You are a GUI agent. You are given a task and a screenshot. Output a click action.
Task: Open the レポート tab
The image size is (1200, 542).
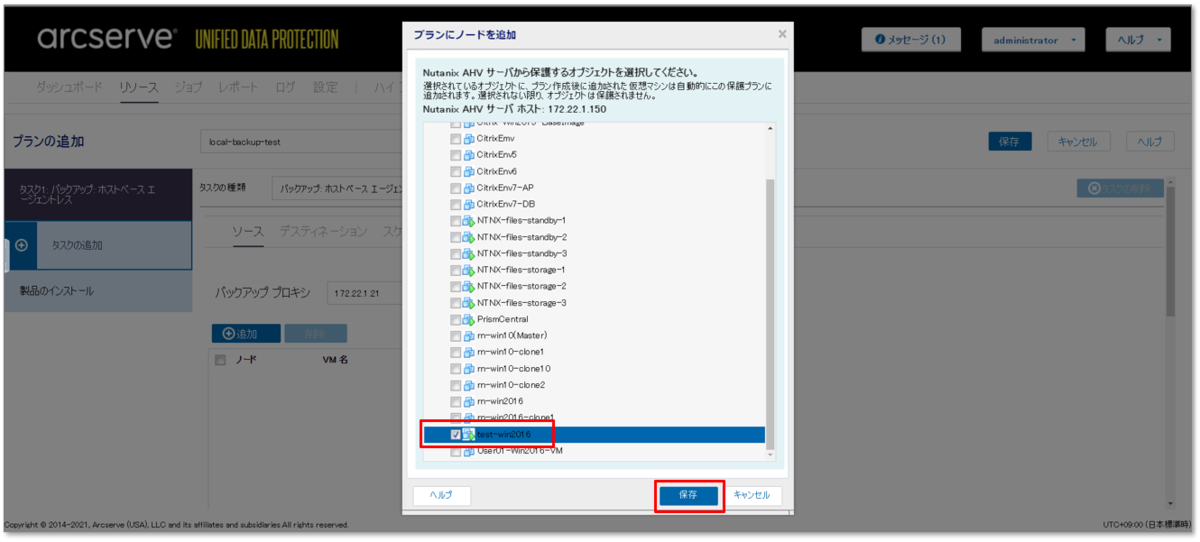pyautogui.click(x=238, y=87)
